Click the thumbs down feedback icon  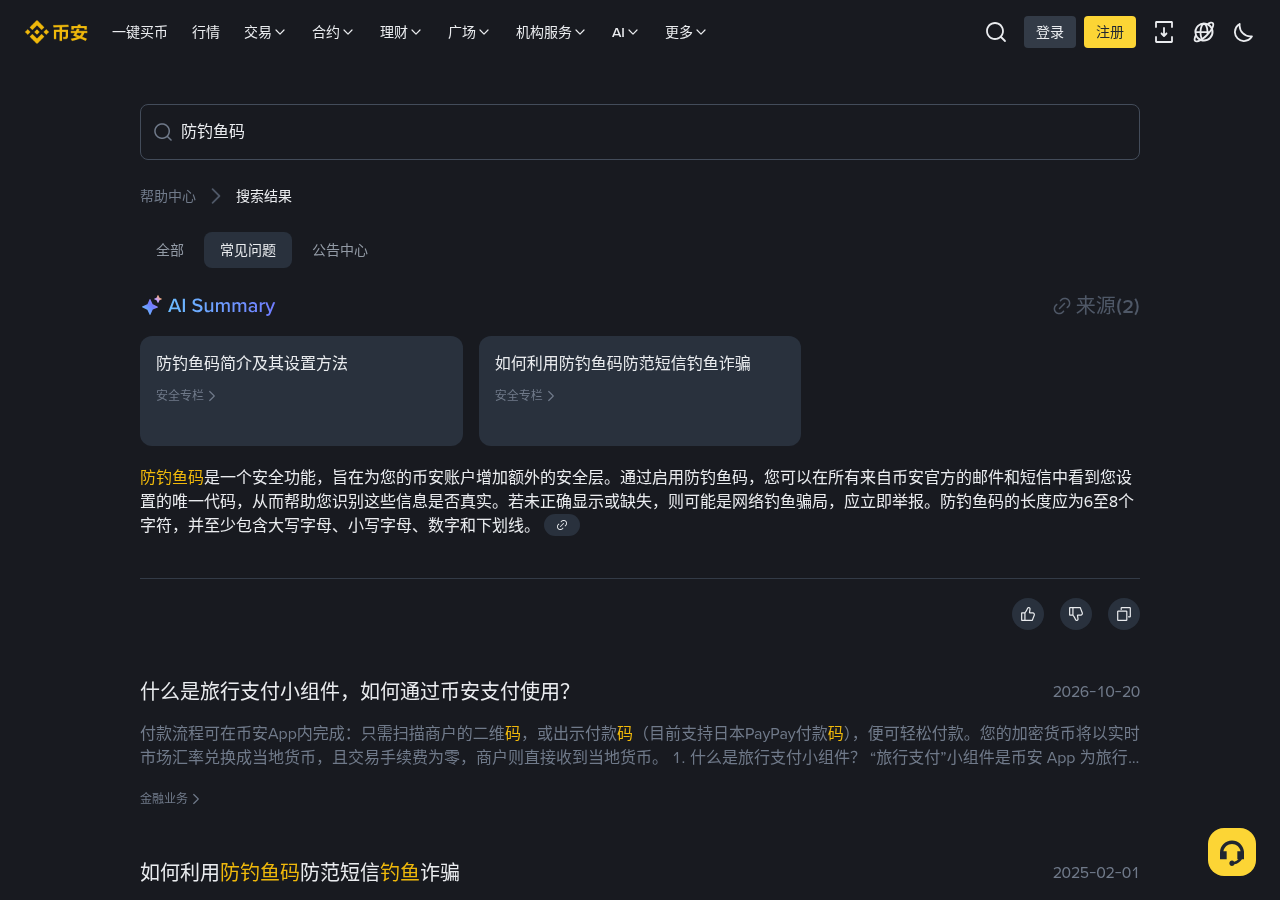point(1076,614)
